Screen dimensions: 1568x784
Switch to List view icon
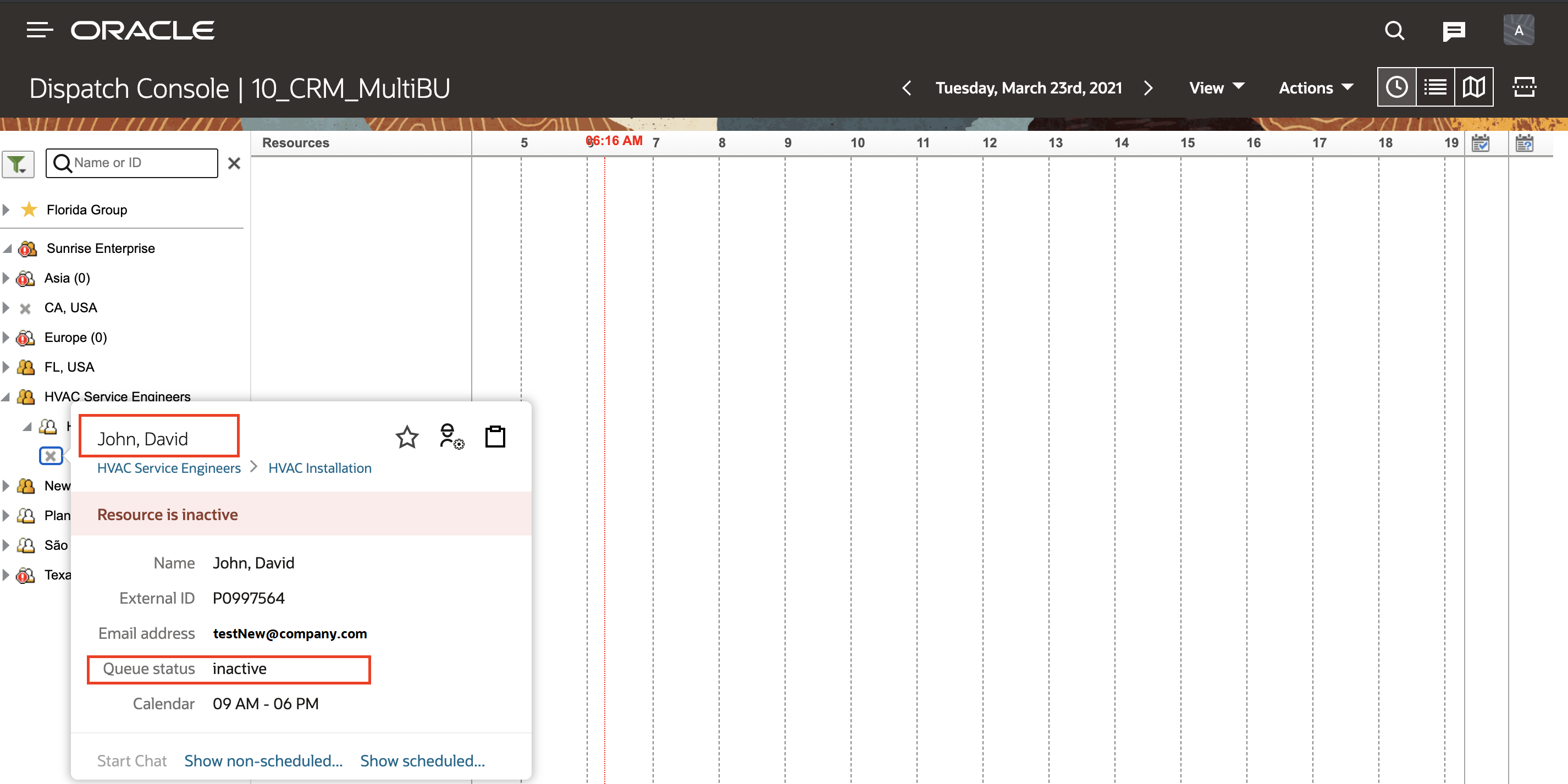tap(1436, 87)
